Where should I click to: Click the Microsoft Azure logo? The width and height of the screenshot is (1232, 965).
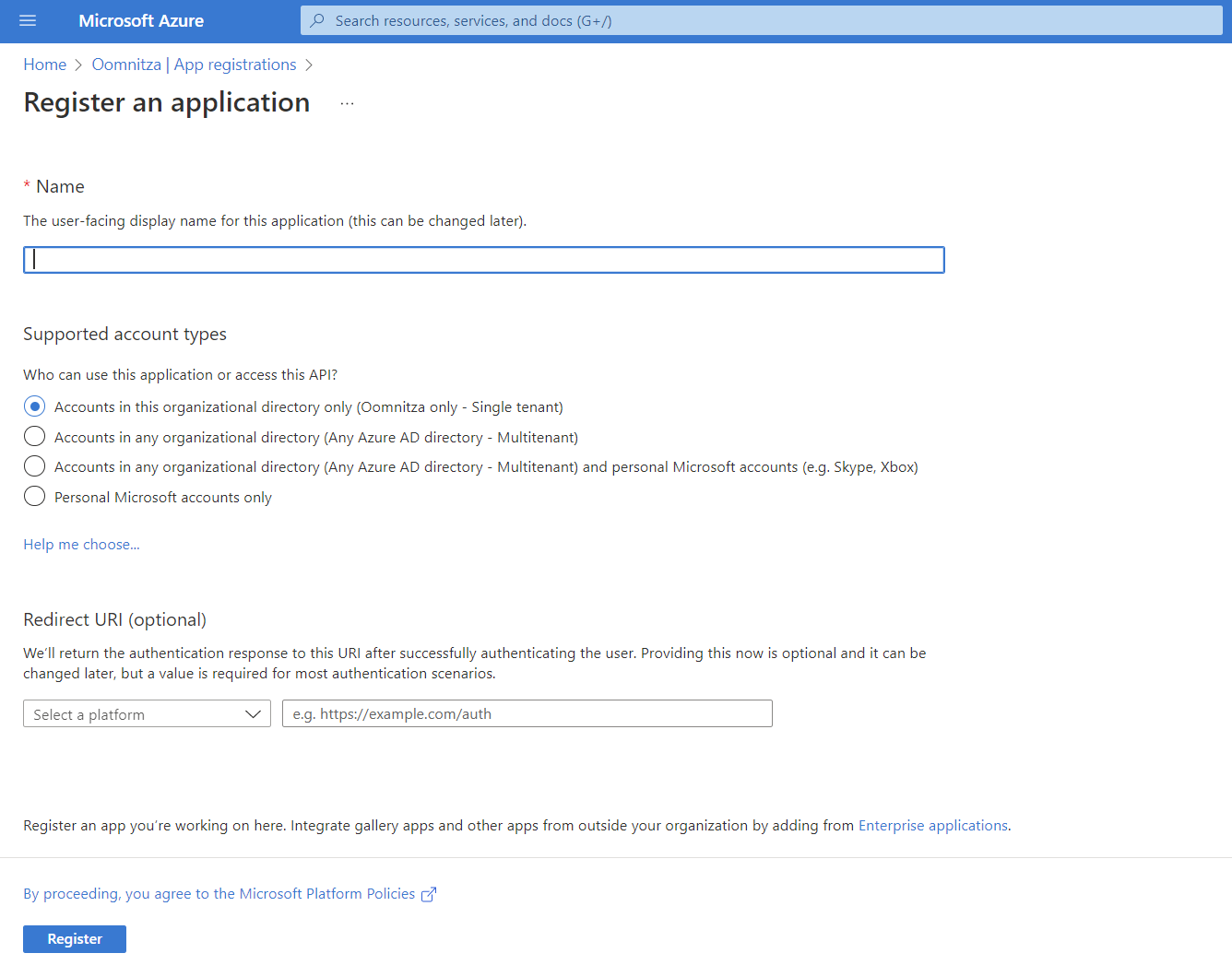tap(140, 20)
